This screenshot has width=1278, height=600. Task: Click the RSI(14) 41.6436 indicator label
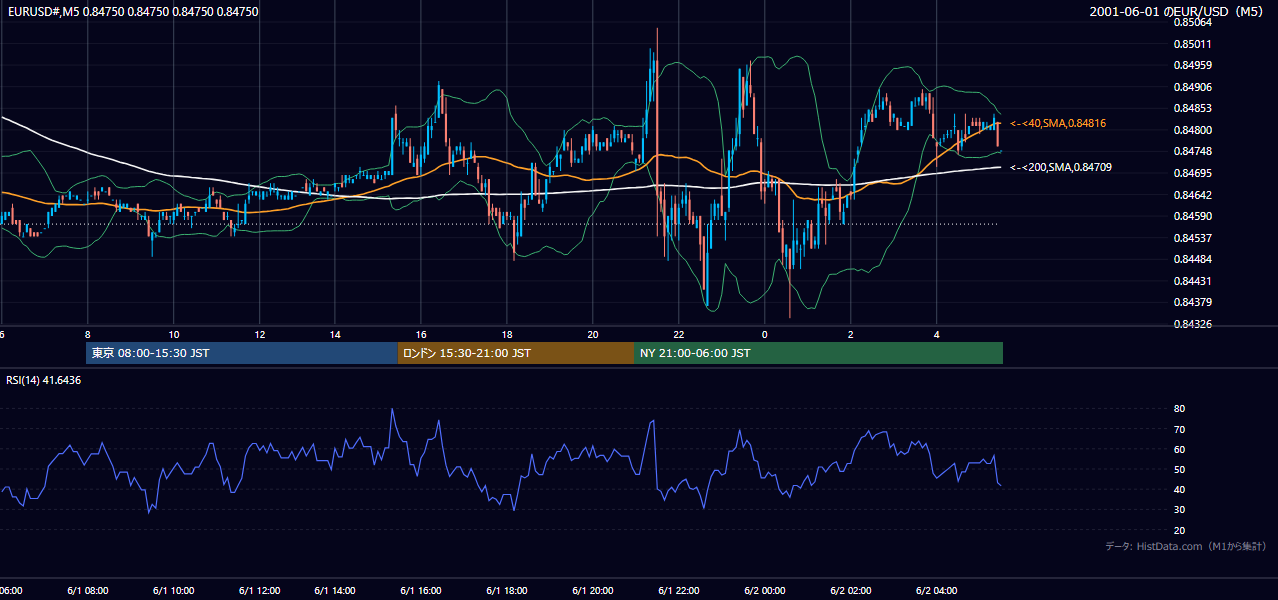pyautogui.click(x=44, y=380)
